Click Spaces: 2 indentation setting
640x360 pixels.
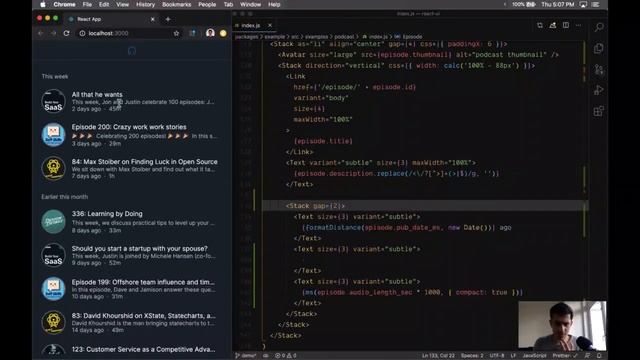(x=472, y=356)
